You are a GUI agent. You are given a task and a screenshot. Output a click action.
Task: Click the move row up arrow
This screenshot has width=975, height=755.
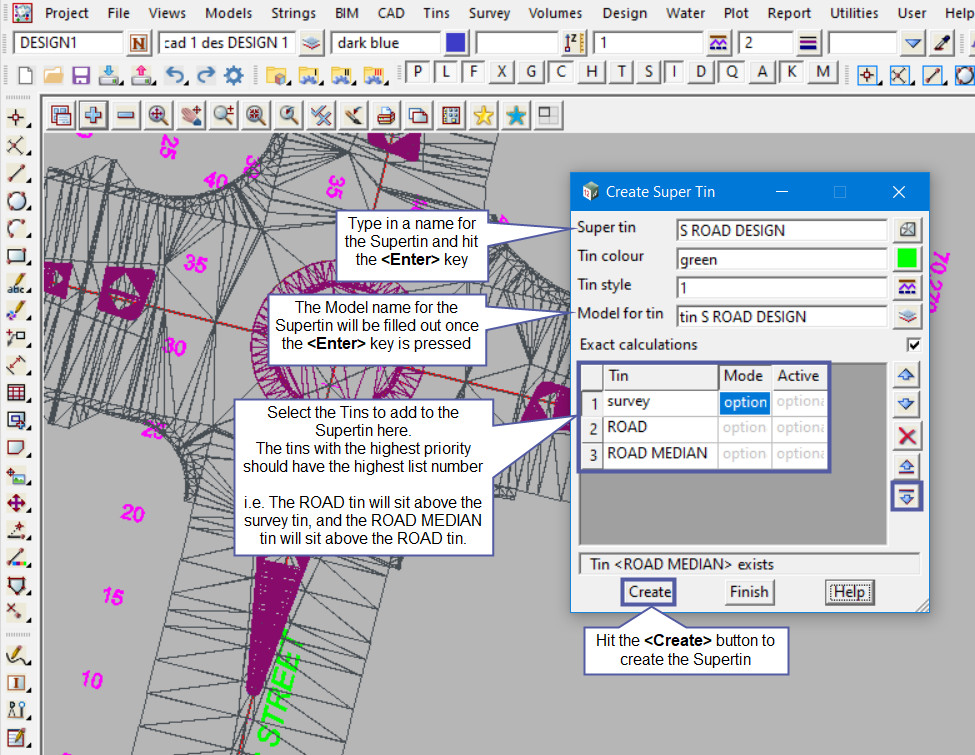coord(908,375)
